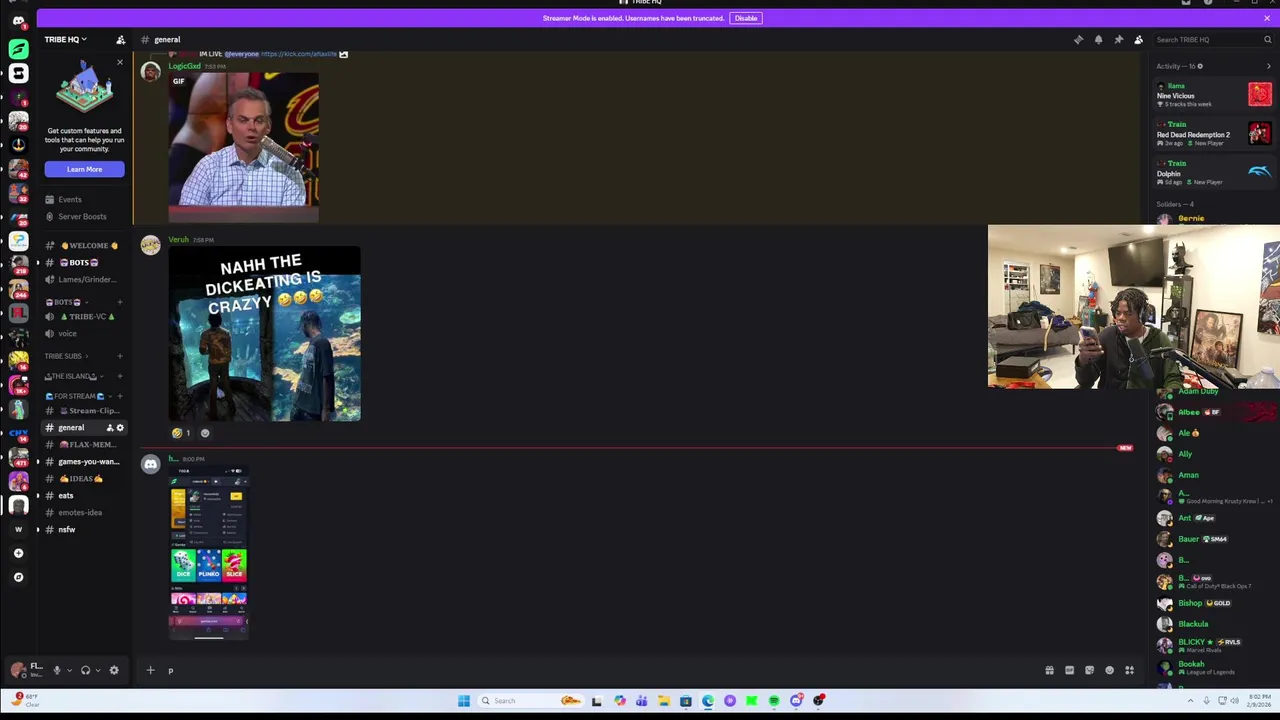Open the nsfw channel

click(x=84, y=529)
